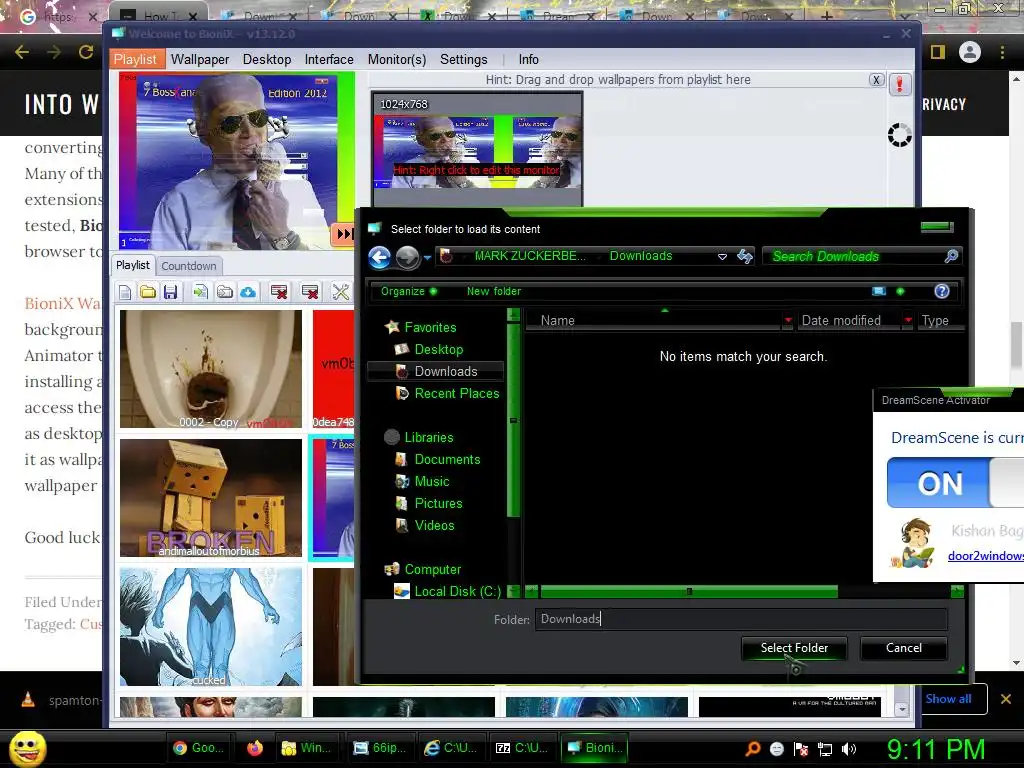Click the orange next wallpaper arrows
The width and height of the screenshot is (1024, 768).
coord(343,234)
